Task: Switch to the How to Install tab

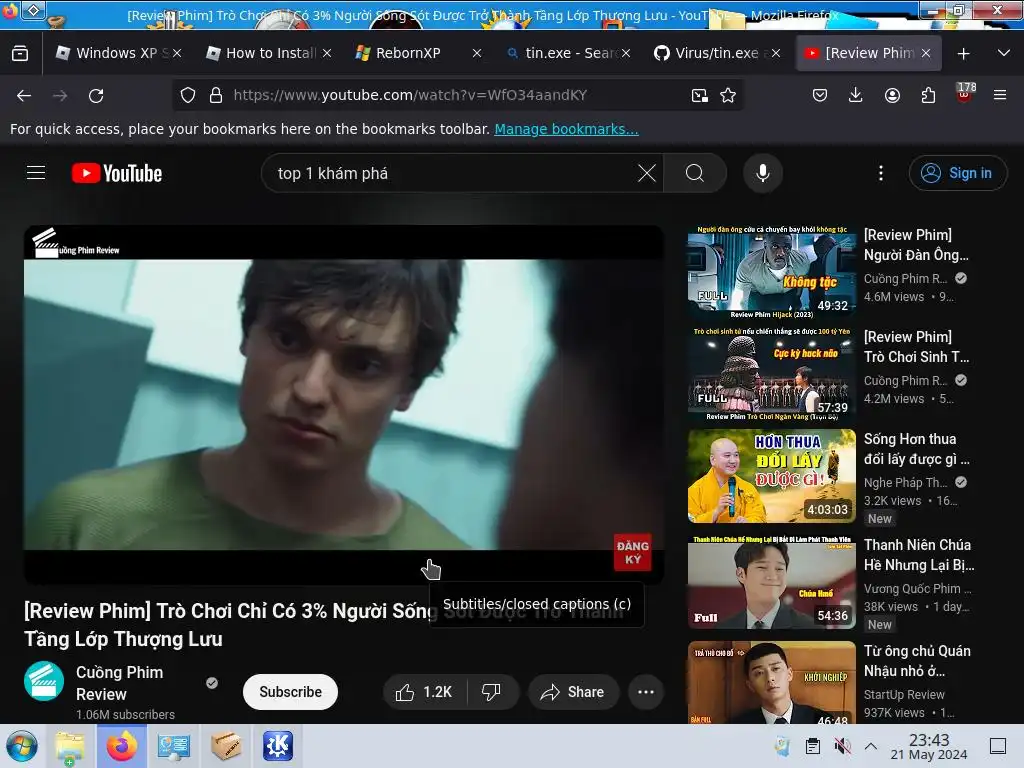Action: click(x=268, y=53)
